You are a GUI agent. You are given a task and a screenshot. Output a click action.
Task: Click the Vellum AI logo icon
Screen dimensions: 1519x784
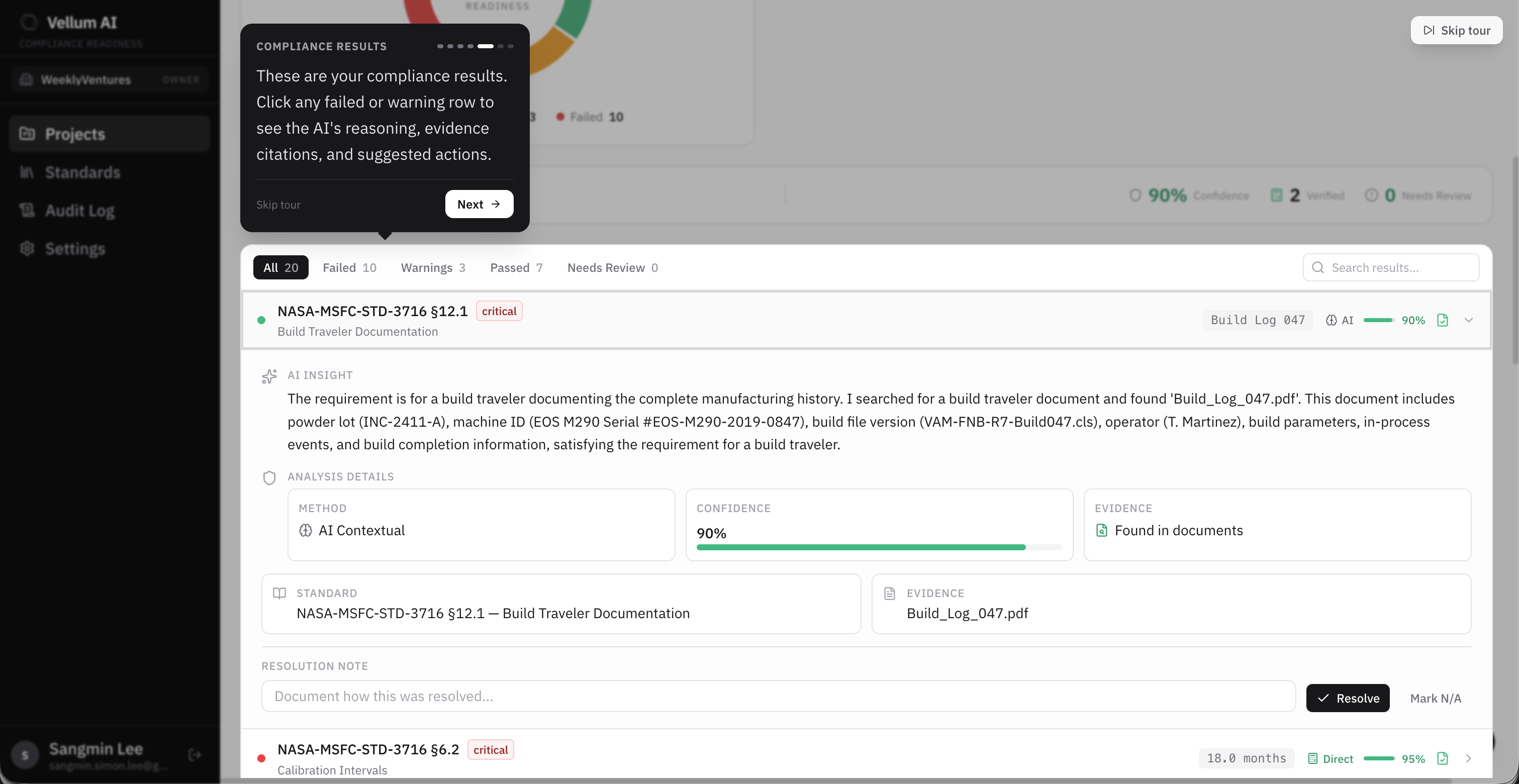click(x=29, y=23)
